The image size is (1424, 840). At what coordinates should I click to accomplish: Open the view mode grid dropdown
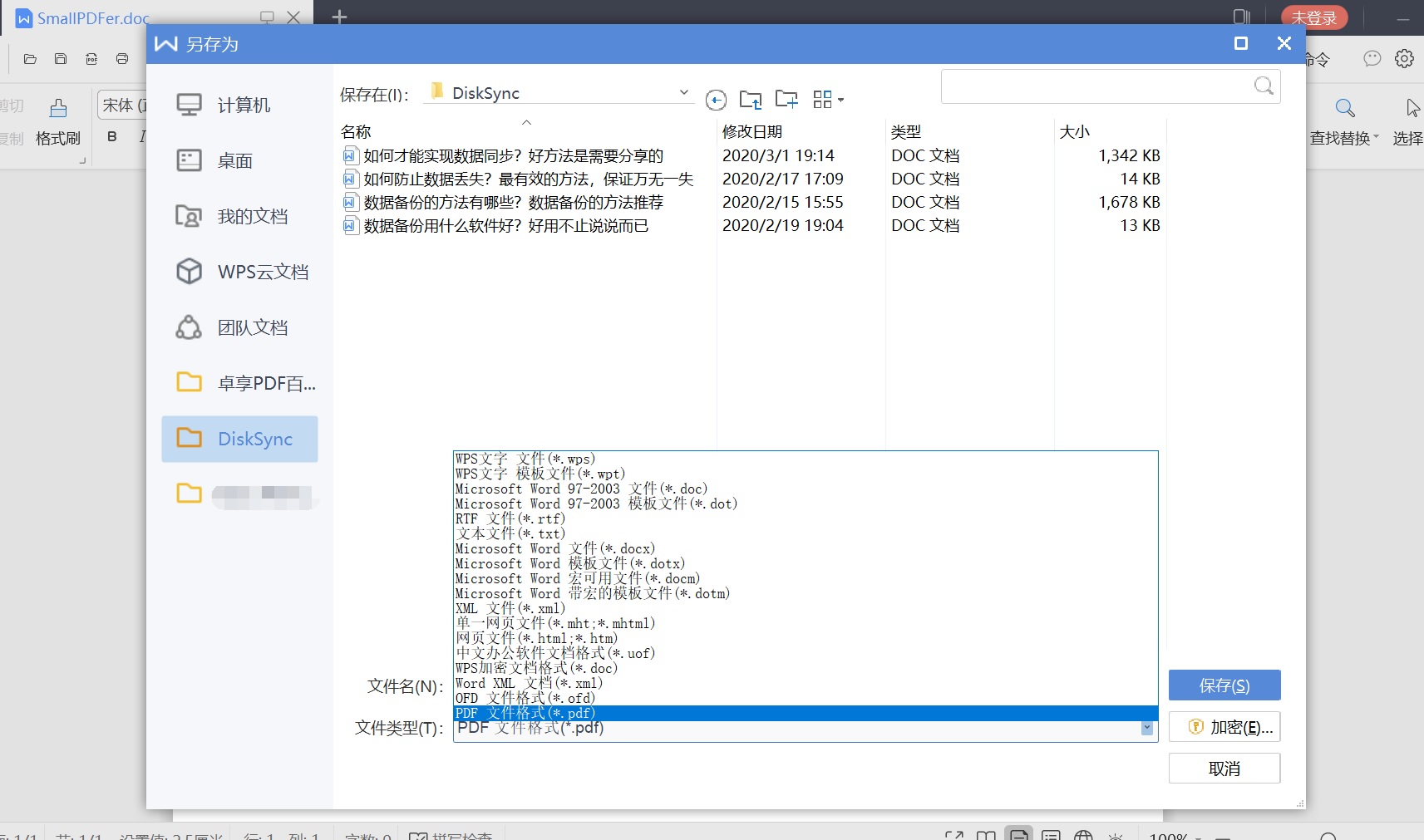[829, 100]
